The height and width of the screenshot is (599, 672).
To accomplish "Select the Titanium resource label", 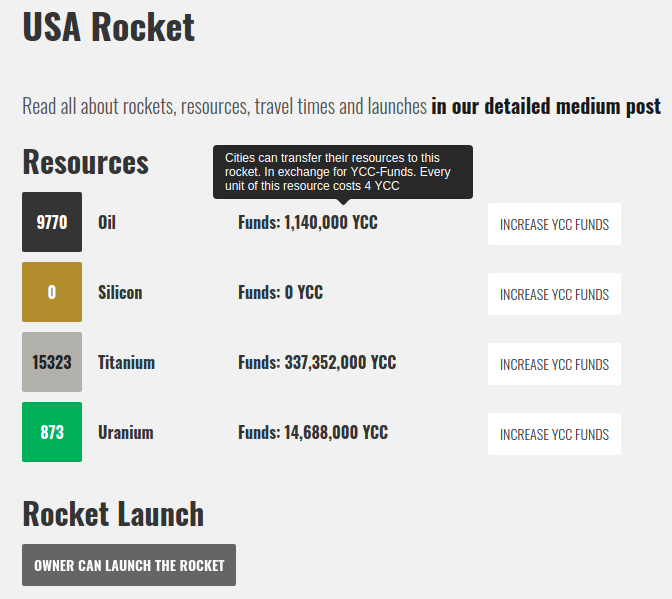I will pos(126,362).
